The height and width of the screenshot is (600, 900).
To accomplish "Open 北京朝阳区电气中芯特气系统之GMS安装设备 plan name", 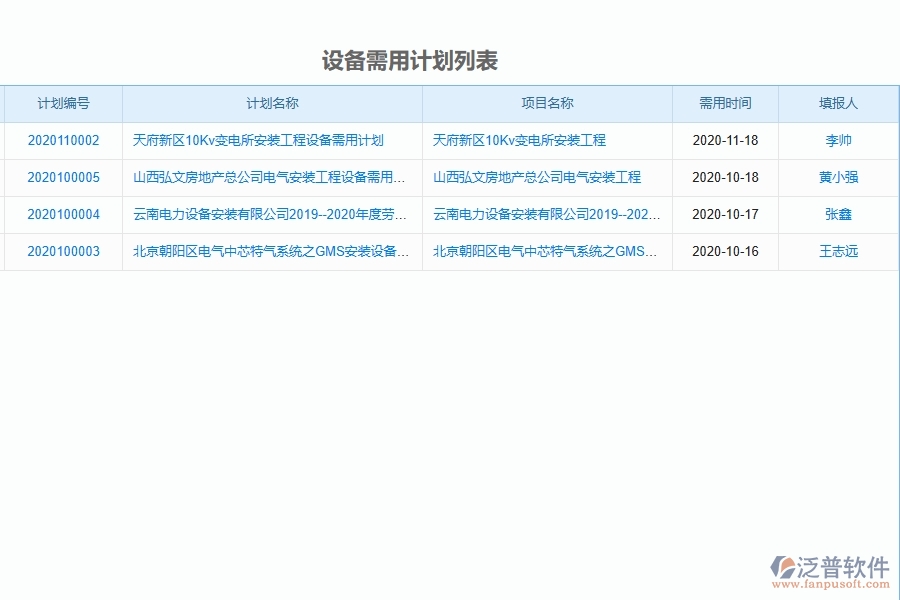I will pyautogui.click(x=271, y=251).
